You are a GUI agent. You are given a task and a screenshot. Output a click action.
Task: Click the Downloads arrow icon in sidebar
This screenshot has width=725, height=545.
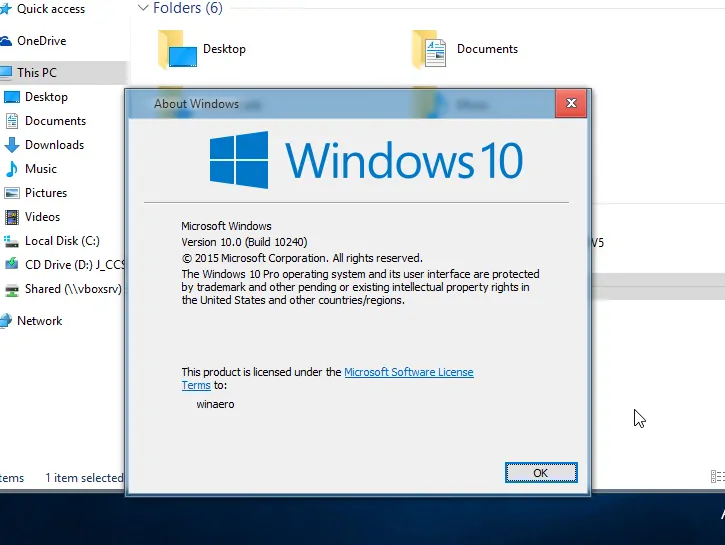12,145
